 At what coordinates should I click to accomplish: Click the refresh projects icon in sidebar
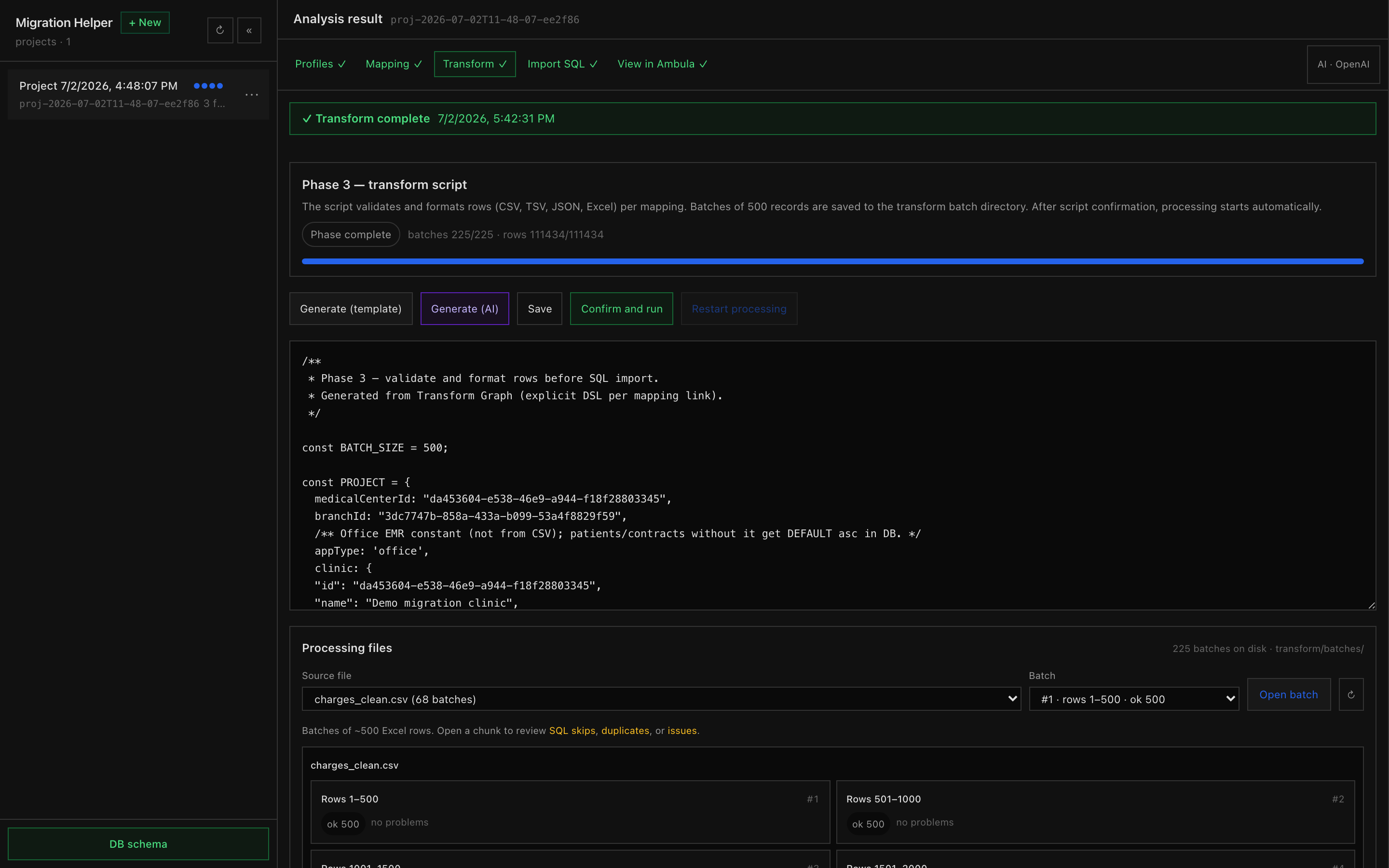point(220,30)
